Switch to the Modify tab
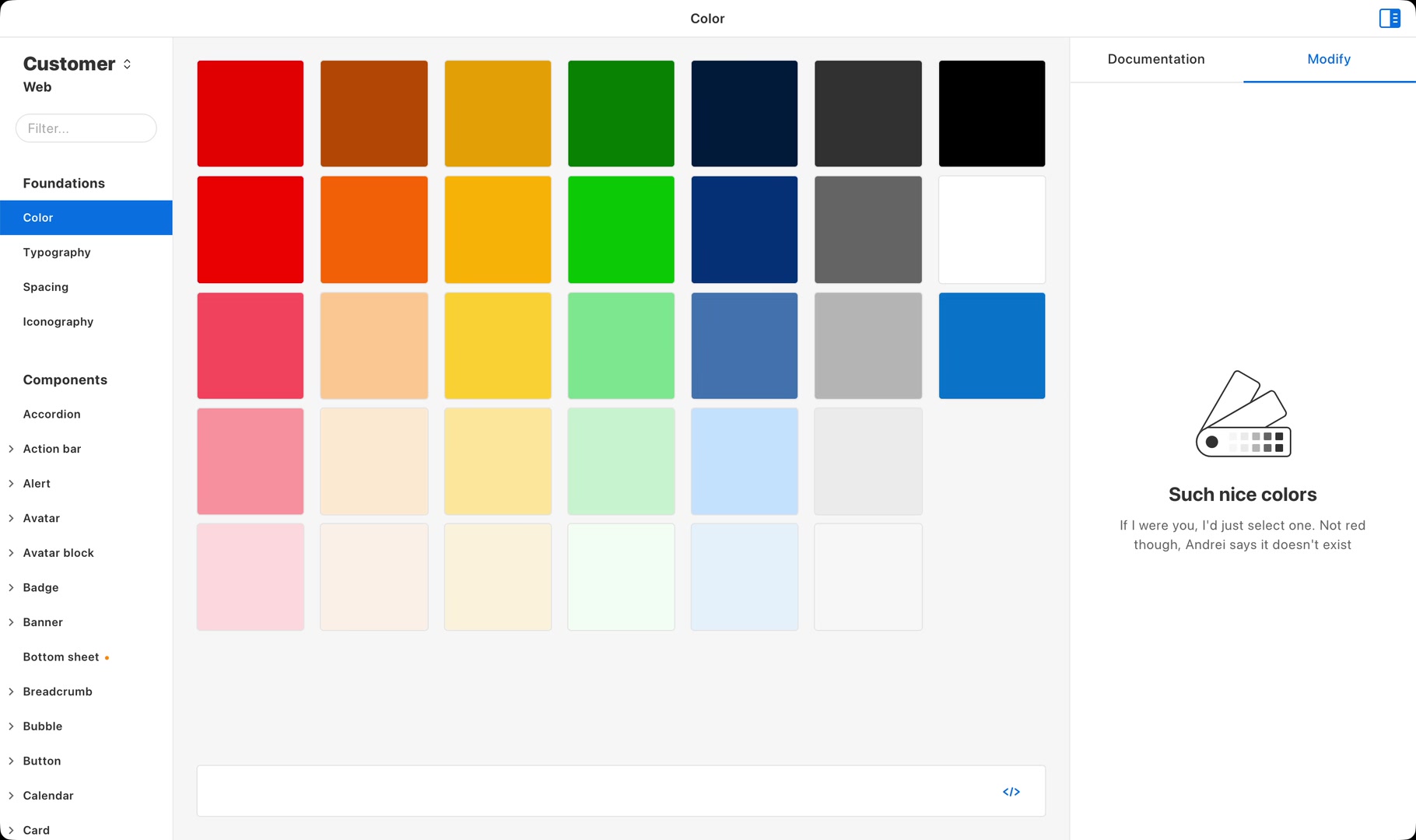Screen dimensions: 1416x840 point(1329,59)
